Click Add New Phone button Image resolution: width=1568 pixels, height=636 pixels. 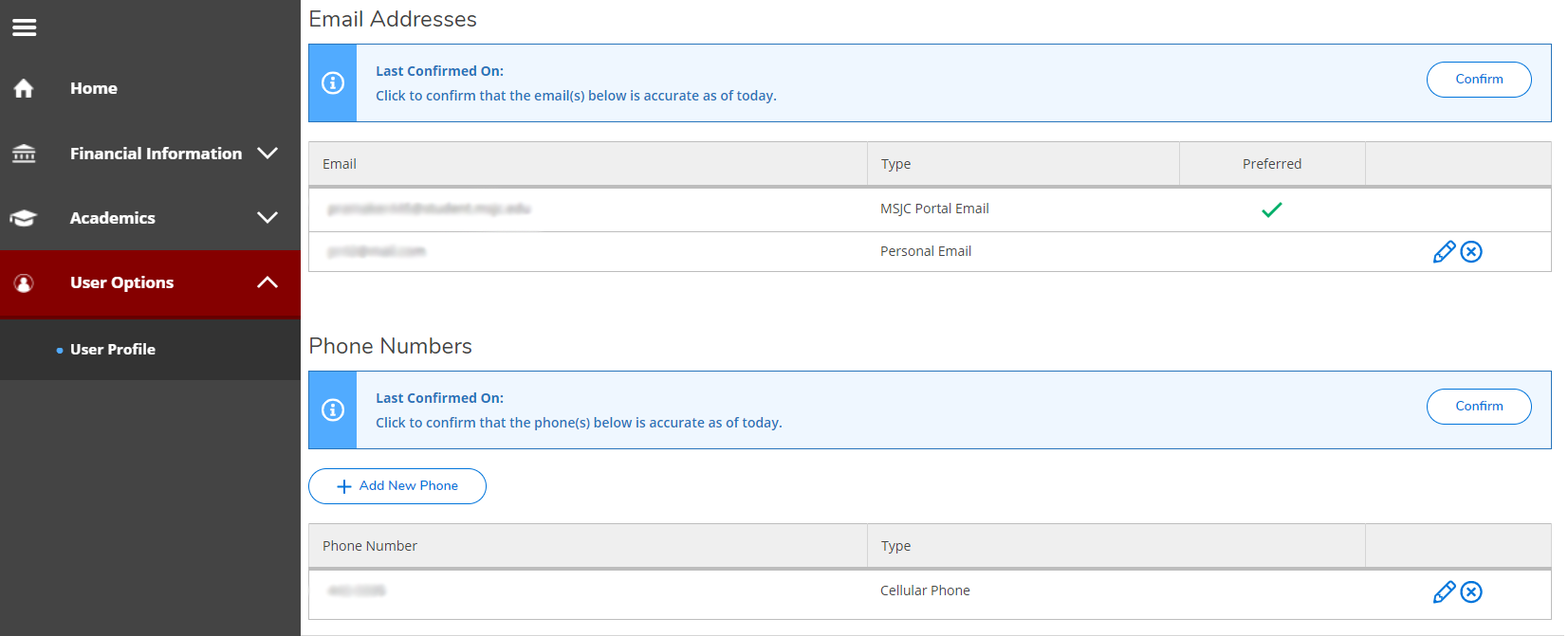(x=397, y=486)
